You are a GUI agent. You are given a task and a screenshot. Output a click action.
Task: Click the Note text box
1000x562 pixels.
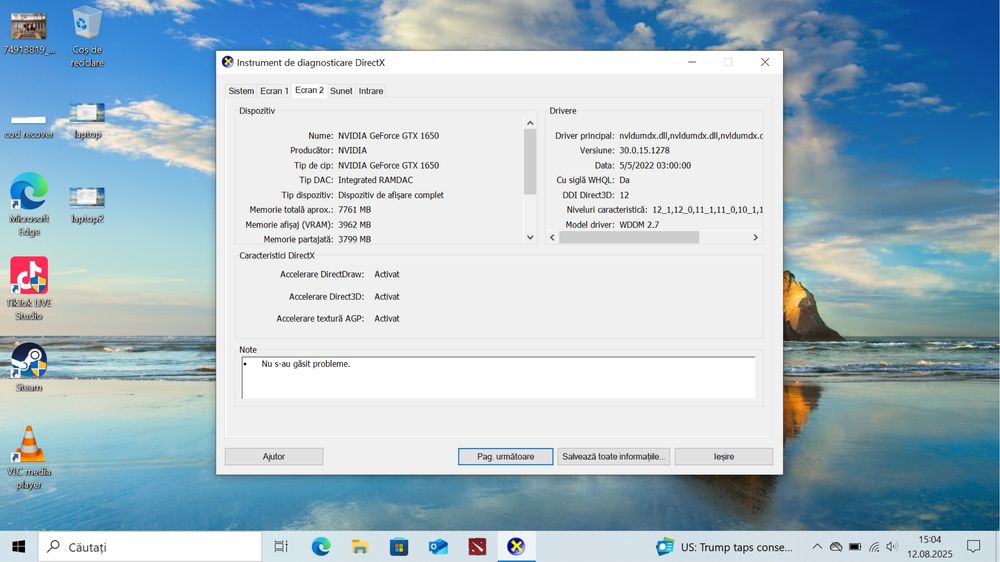tap(498, 378)
